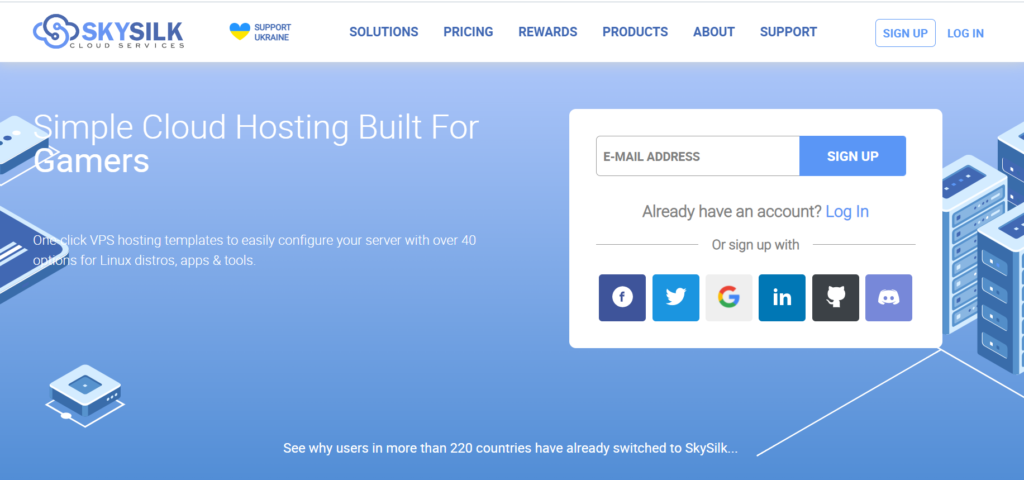The height and width of the screenshot is (480, 1024).
Task: Open the Solutions menu
Action: point(384,32)
